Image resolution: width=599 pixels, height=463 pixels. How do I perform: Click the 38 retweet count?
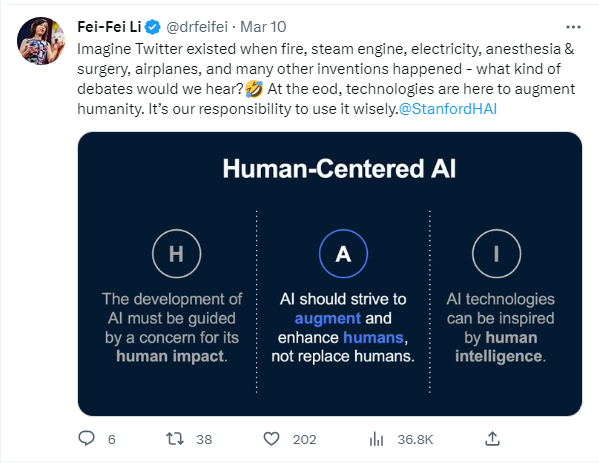204,439
